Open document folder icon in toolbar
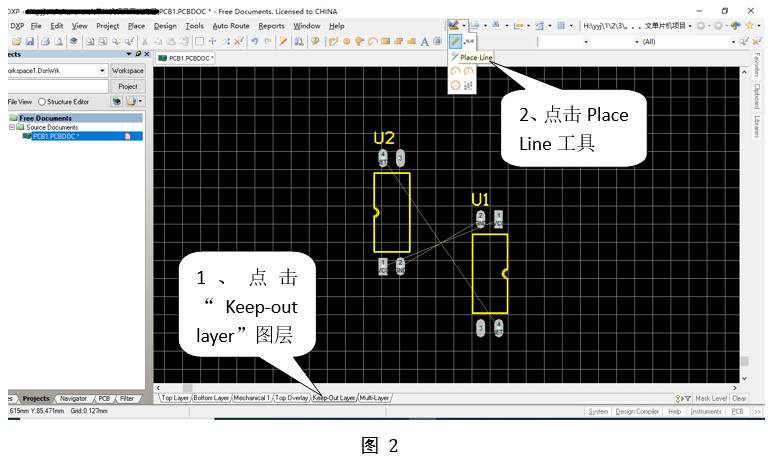 [16, 42]
